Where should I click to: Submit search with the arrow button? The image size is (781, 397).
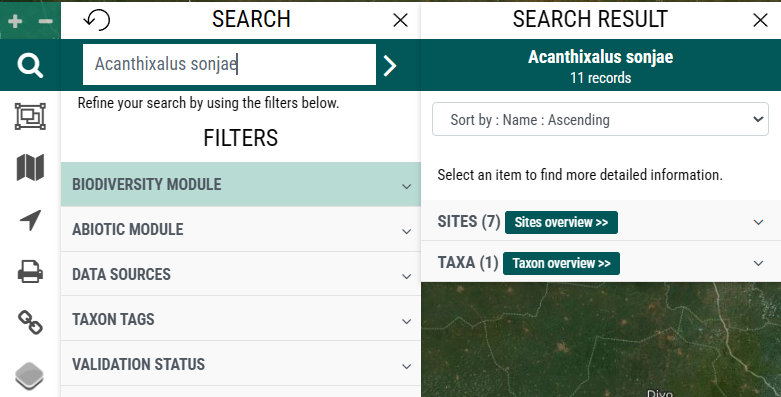(x=390, y=65)
